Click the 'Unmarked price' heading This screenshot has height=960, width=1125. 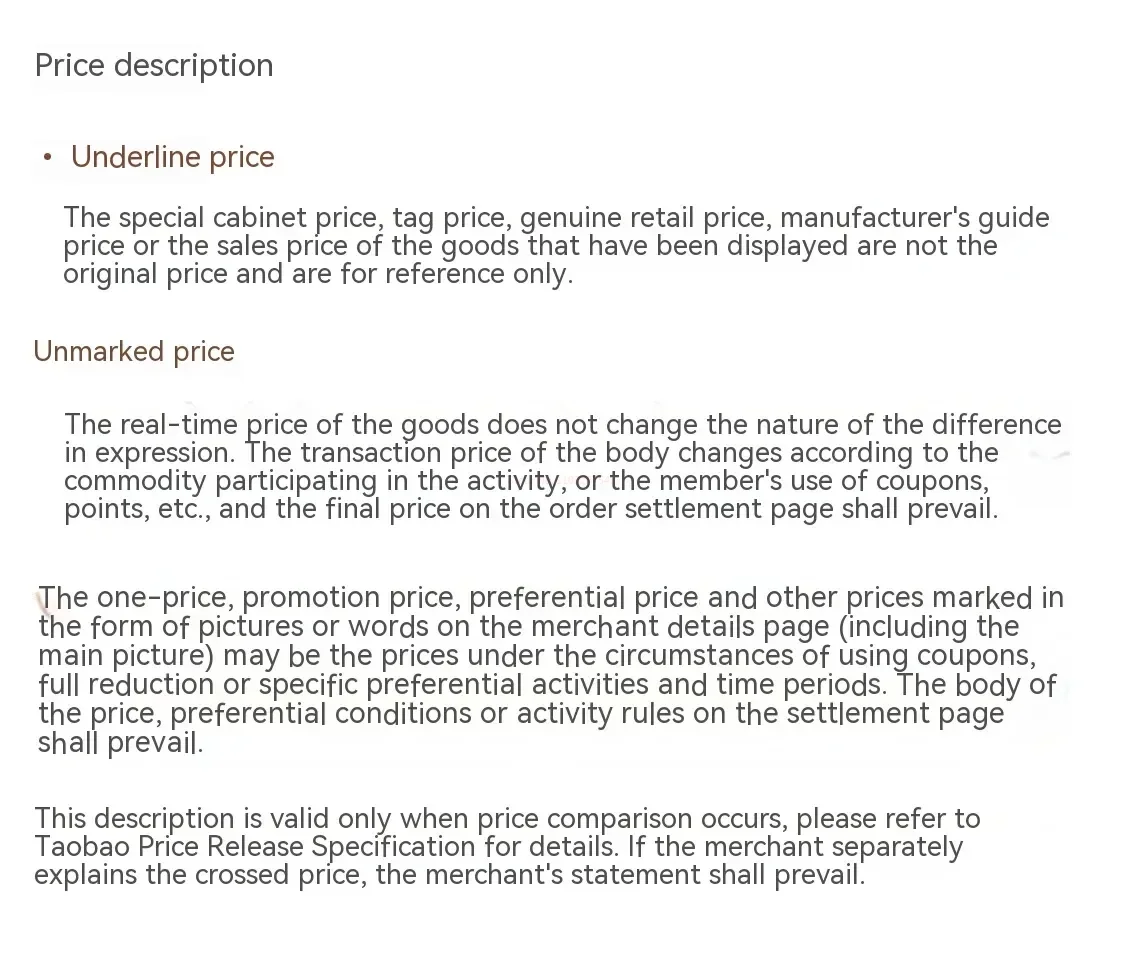point(134,352)
